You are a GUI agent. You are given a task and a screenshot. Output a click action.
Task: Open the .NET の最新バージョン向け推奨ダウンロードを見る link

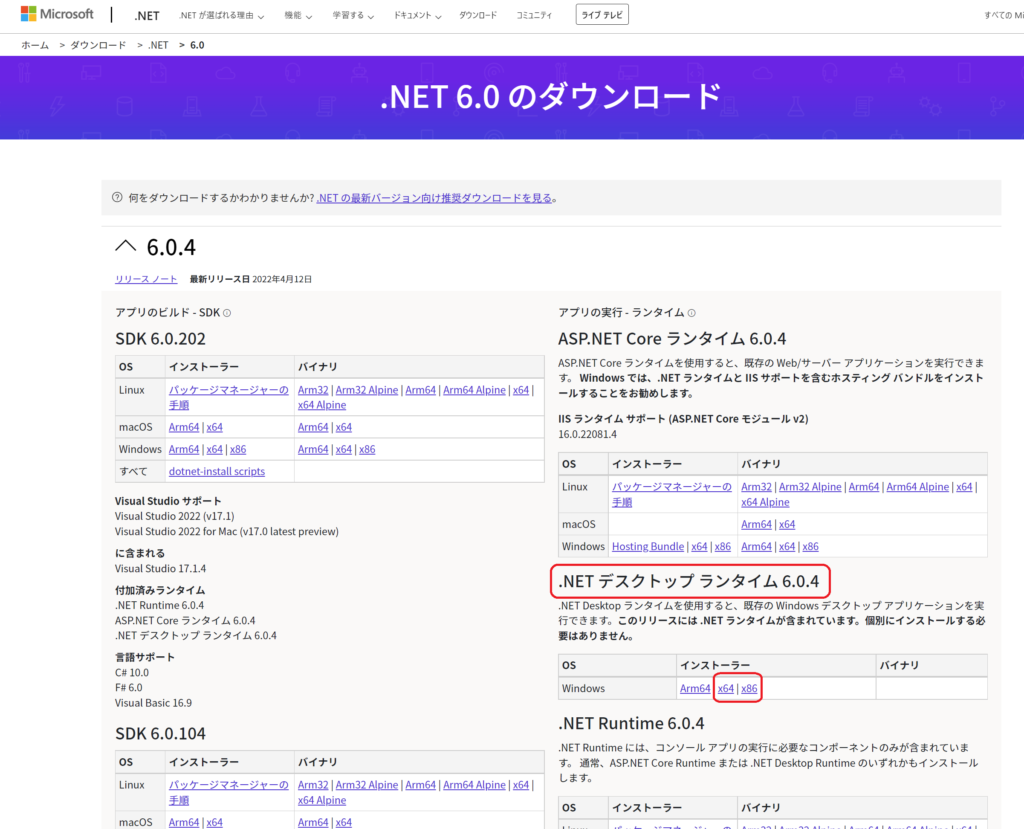coord(434,198)
